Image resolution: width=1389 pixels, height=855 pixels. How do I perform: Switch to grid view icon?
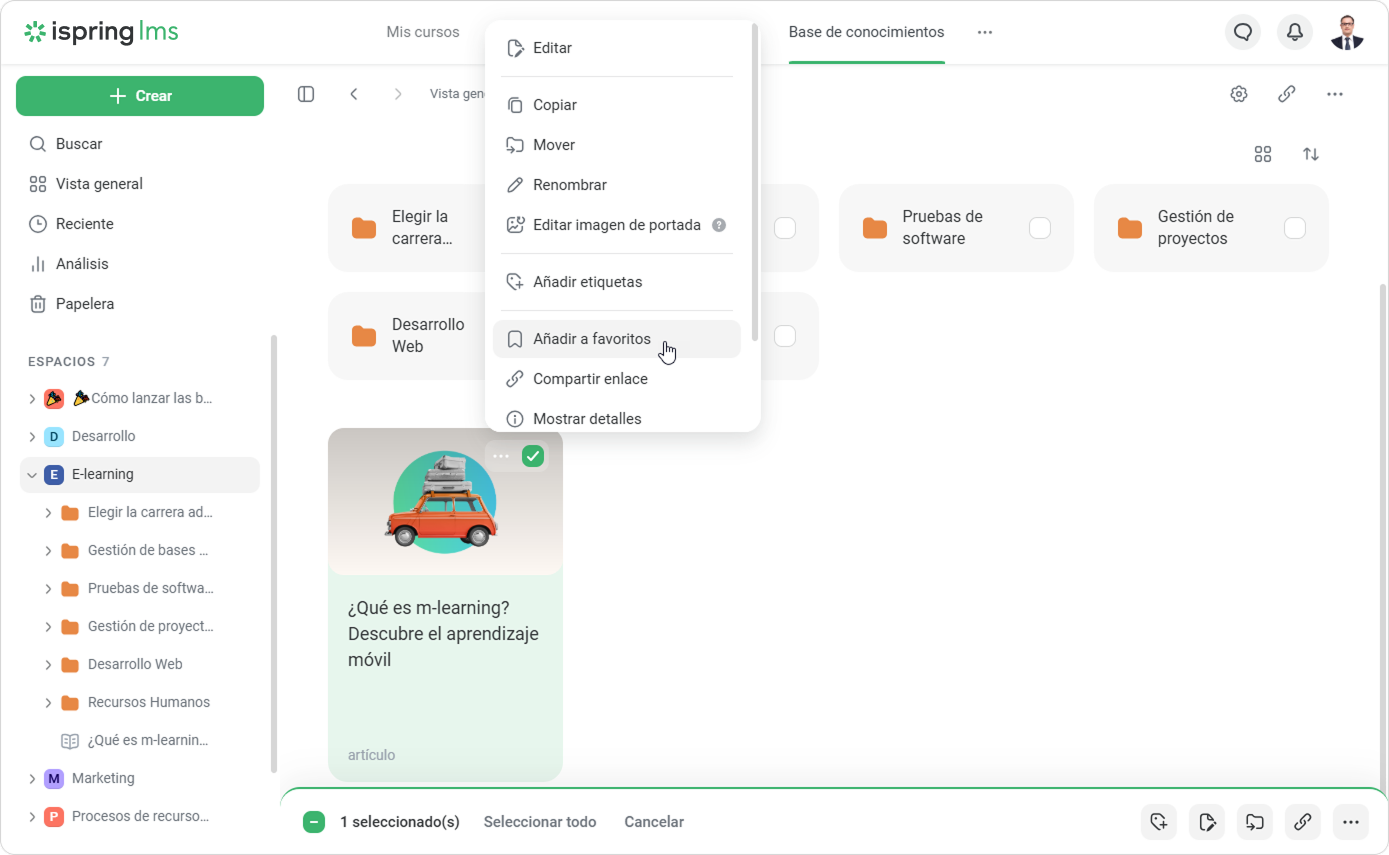click(1263, 154)
